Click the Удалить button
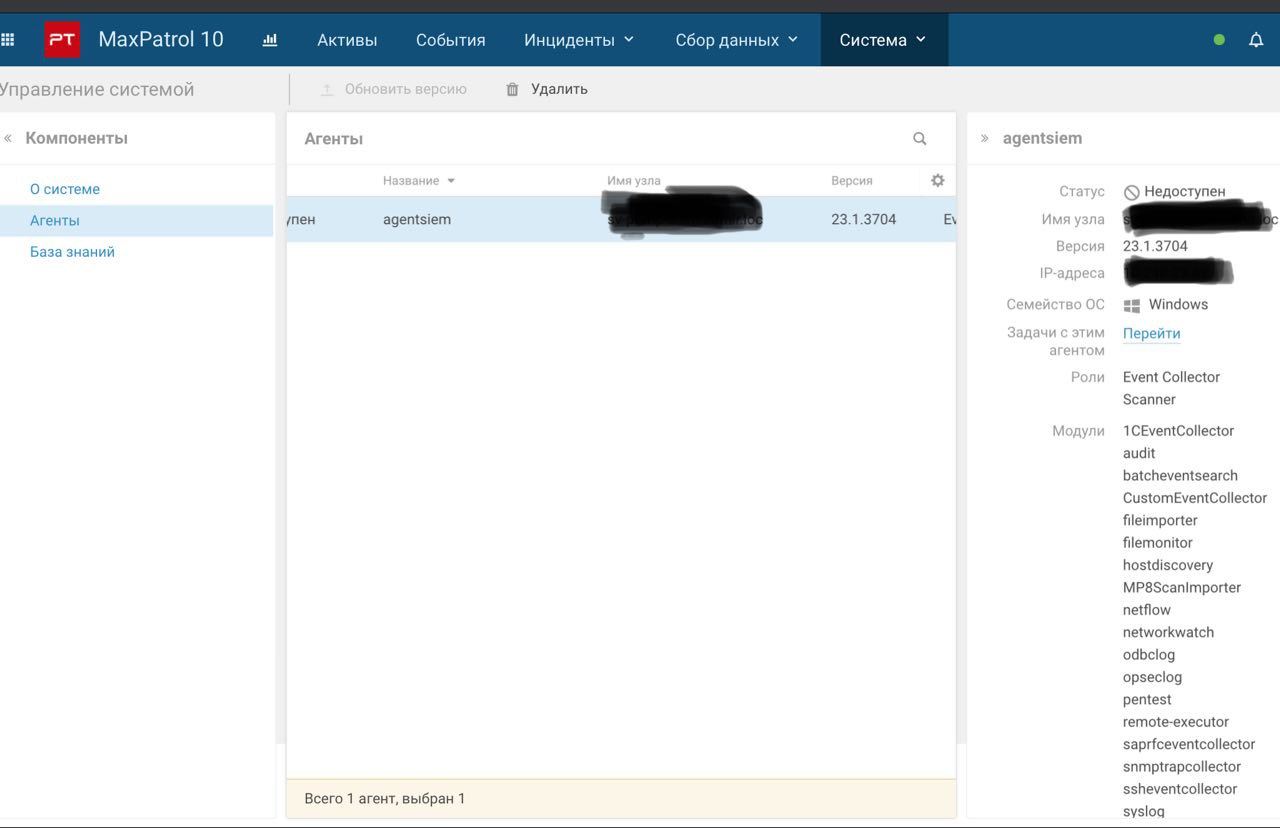The height and width of the screenshot is (828, 1280). pyautogui.click(x=547, y=89)
